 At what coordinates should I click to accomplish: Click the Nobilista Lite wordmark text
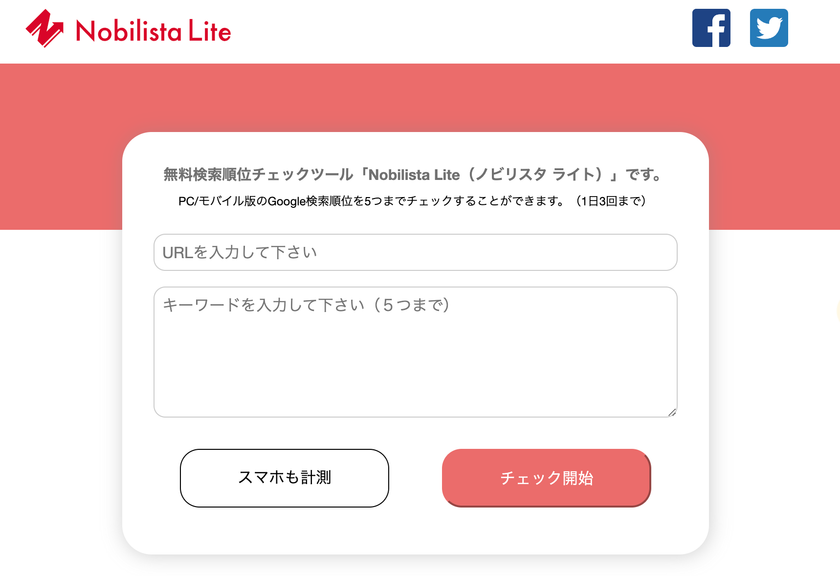[x=153, y=31]
